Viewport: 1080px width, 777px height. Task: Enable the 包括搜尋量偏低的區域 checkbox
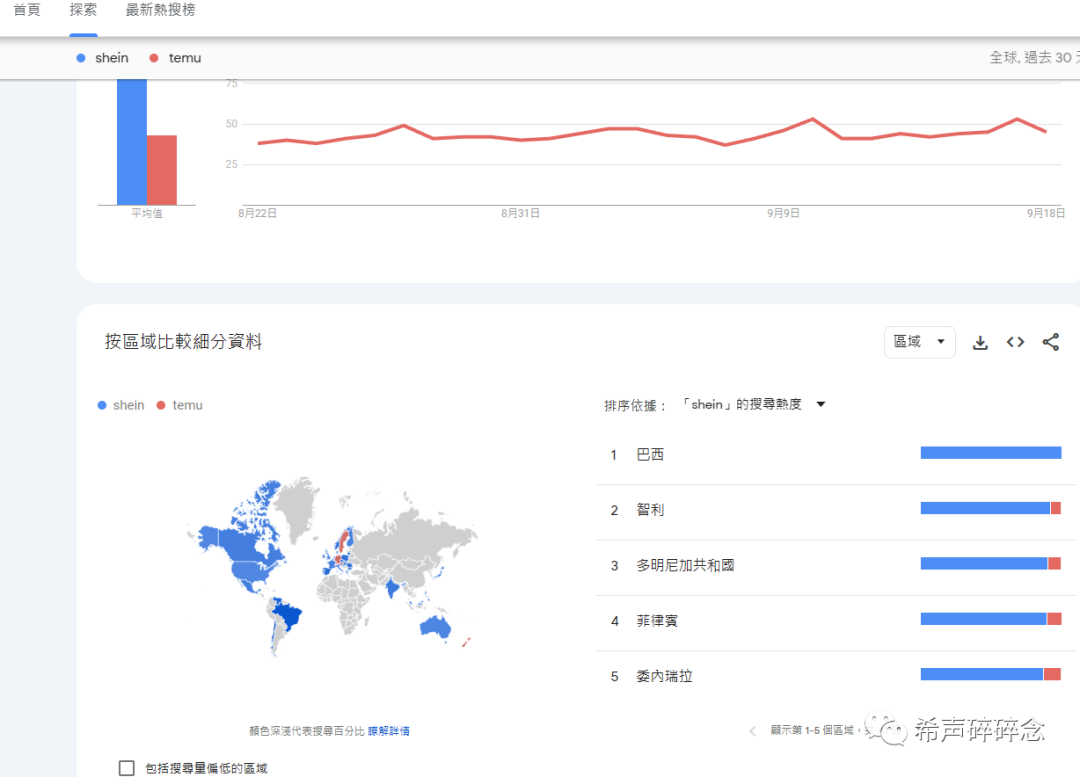click(127, 768)
